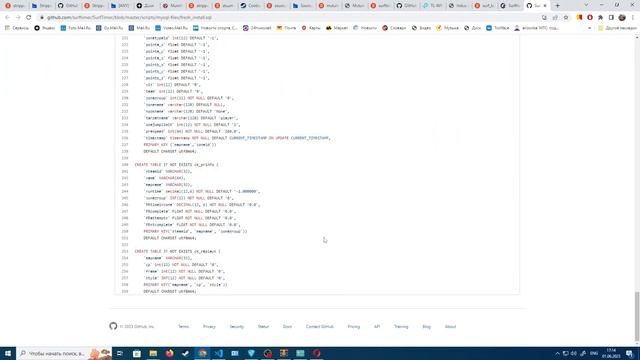Close the active GitHub tab

(545, 6)
